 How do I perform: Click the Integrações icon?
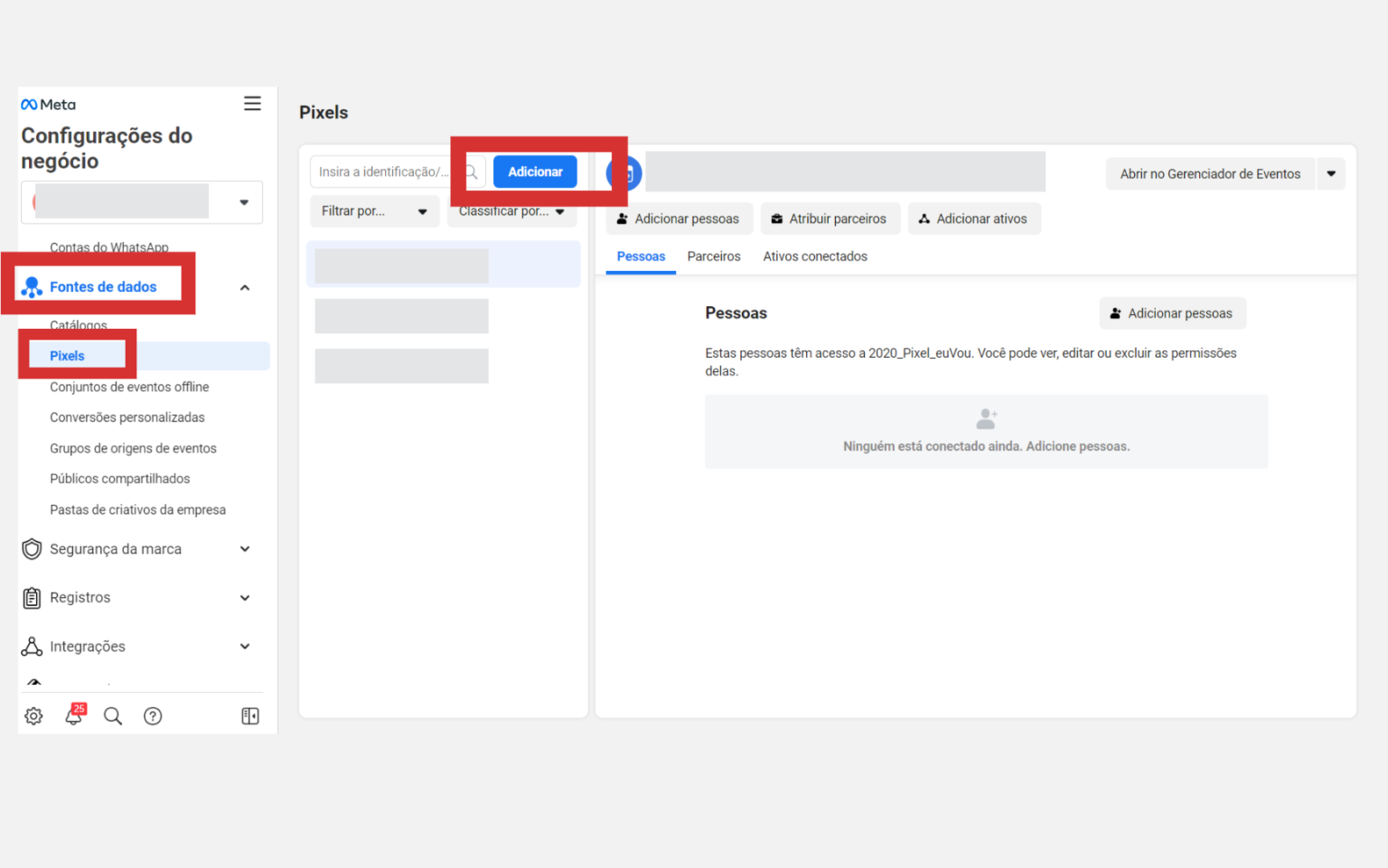tap(32, 646)
